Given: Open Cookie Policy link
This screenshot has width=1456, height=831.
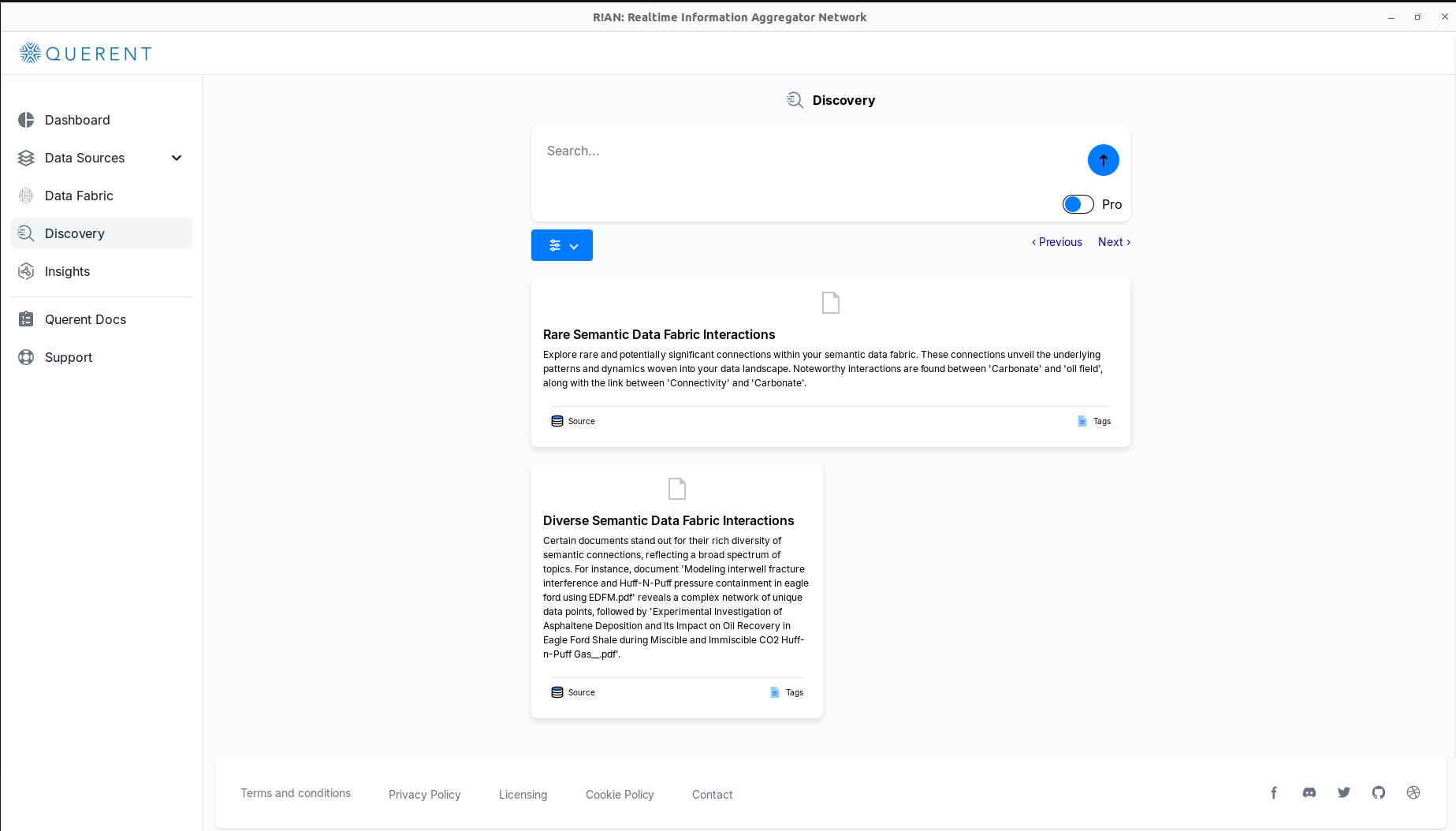Looking at the screenshot, I should (x=620, y=795).
